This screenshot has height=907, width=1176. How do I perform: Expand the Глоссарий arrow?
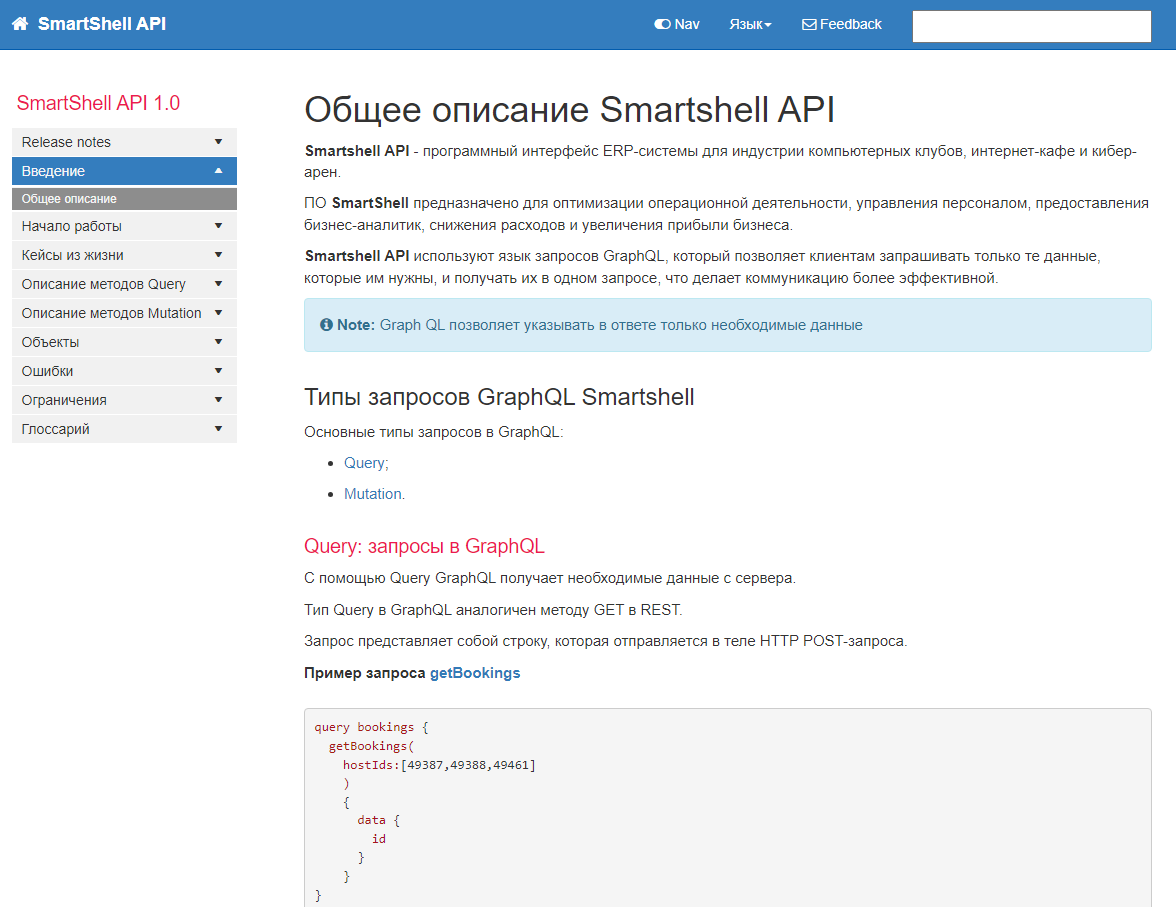pos(218,429)
